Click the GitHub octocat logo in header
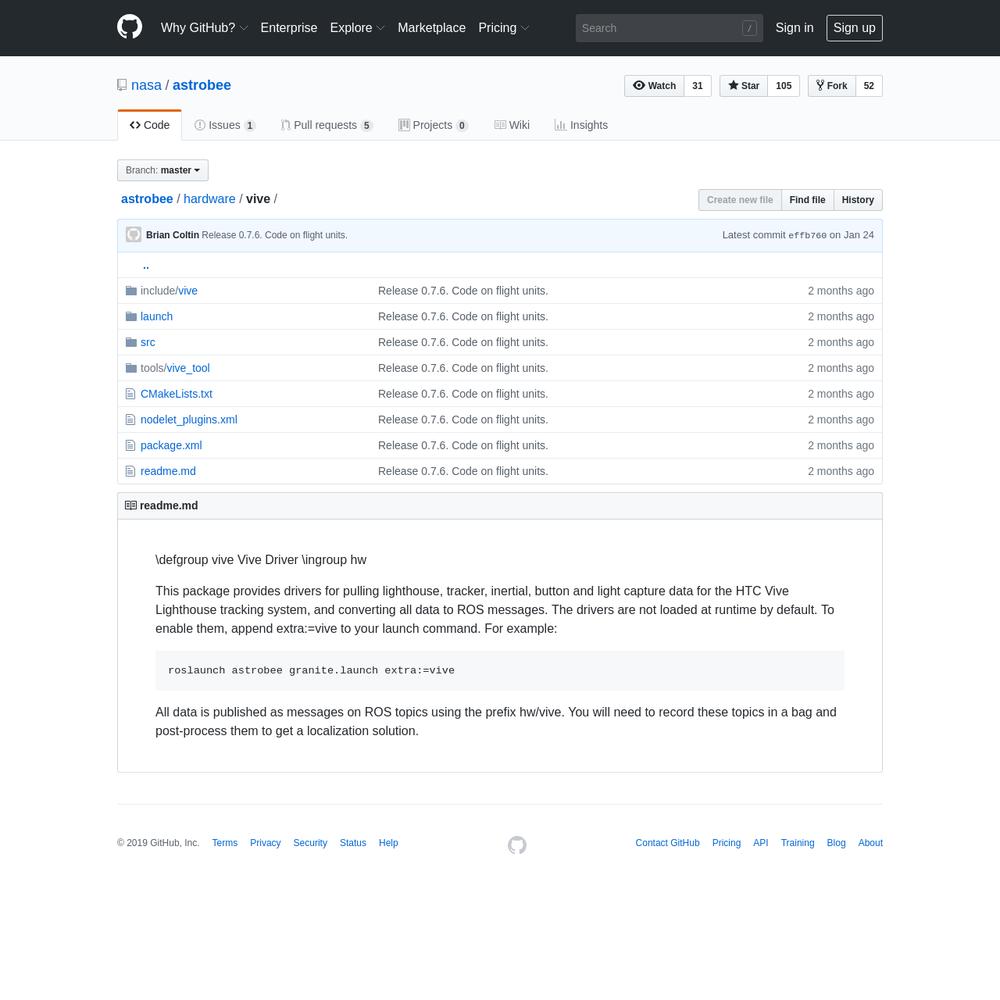Screen dimensions: 1000x1000 tap(129, 27)
